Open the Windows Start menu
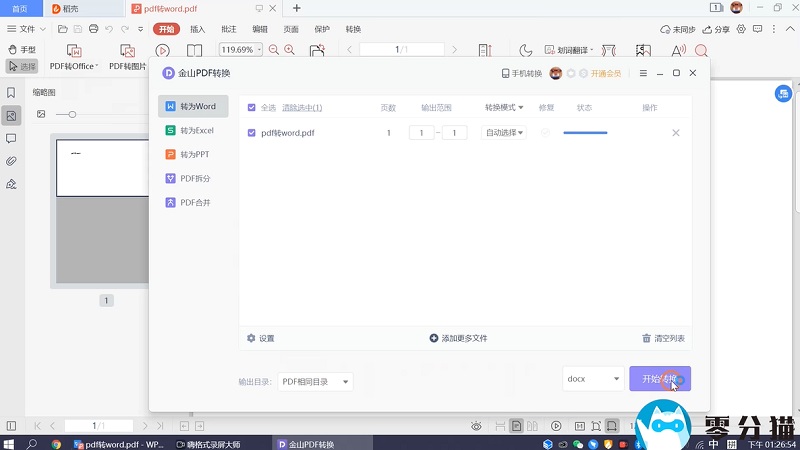800x450 pixels. 9,444
